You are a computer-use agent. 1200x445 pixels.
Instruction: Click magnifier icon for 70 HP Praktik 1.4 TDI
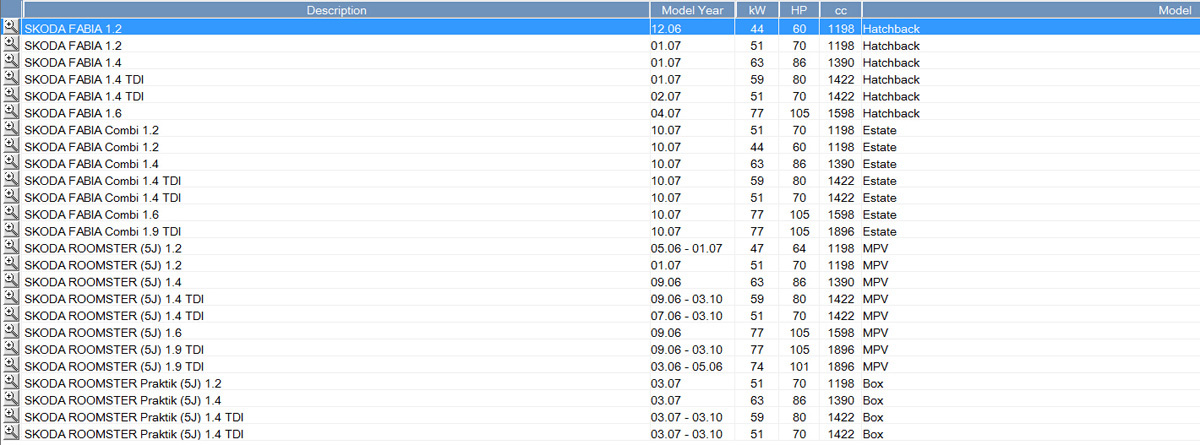[10, 433]
